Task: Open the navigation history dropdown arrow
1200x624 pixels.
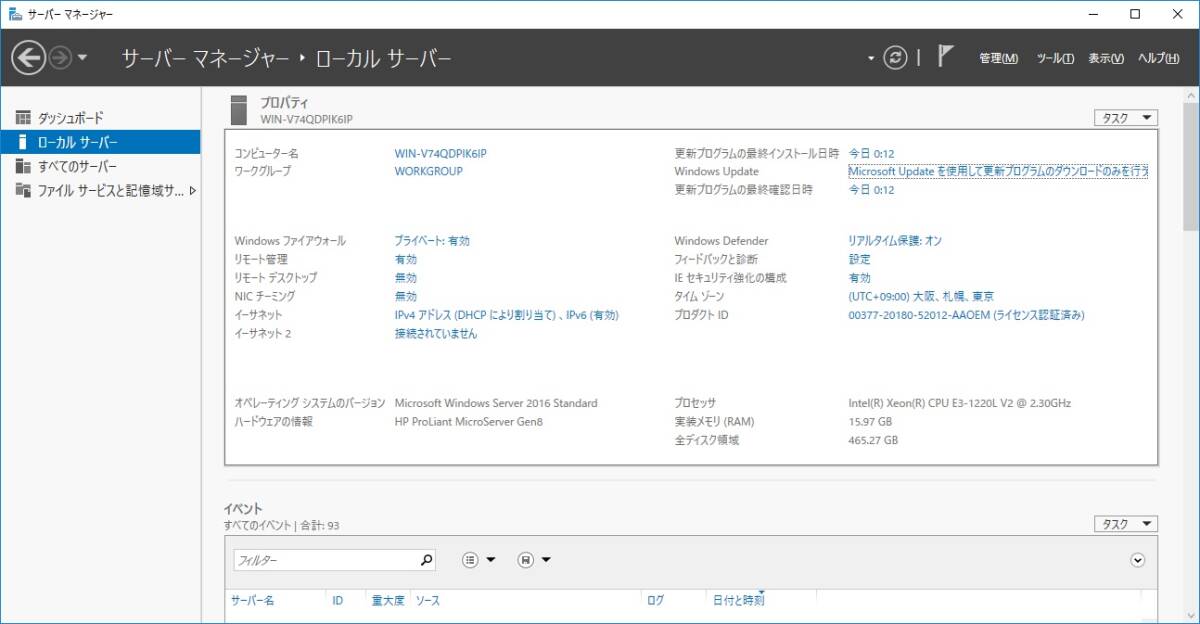Action: click(82, 58)
